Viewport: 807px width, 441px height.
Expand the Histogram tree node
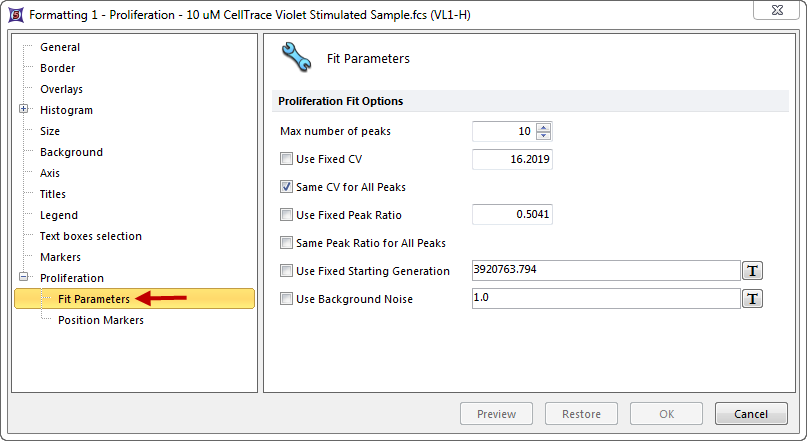(23, 110)
